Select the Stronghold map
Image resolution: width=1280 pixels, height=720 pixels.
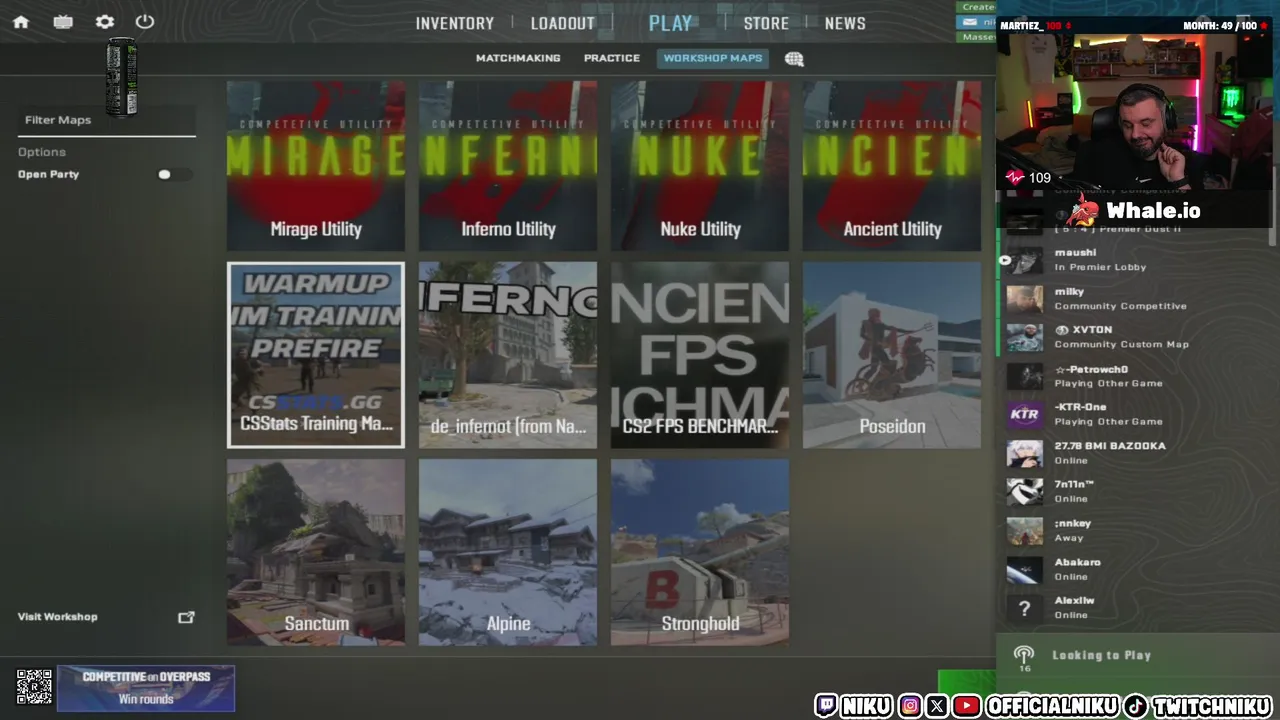(x=700, y=552)
